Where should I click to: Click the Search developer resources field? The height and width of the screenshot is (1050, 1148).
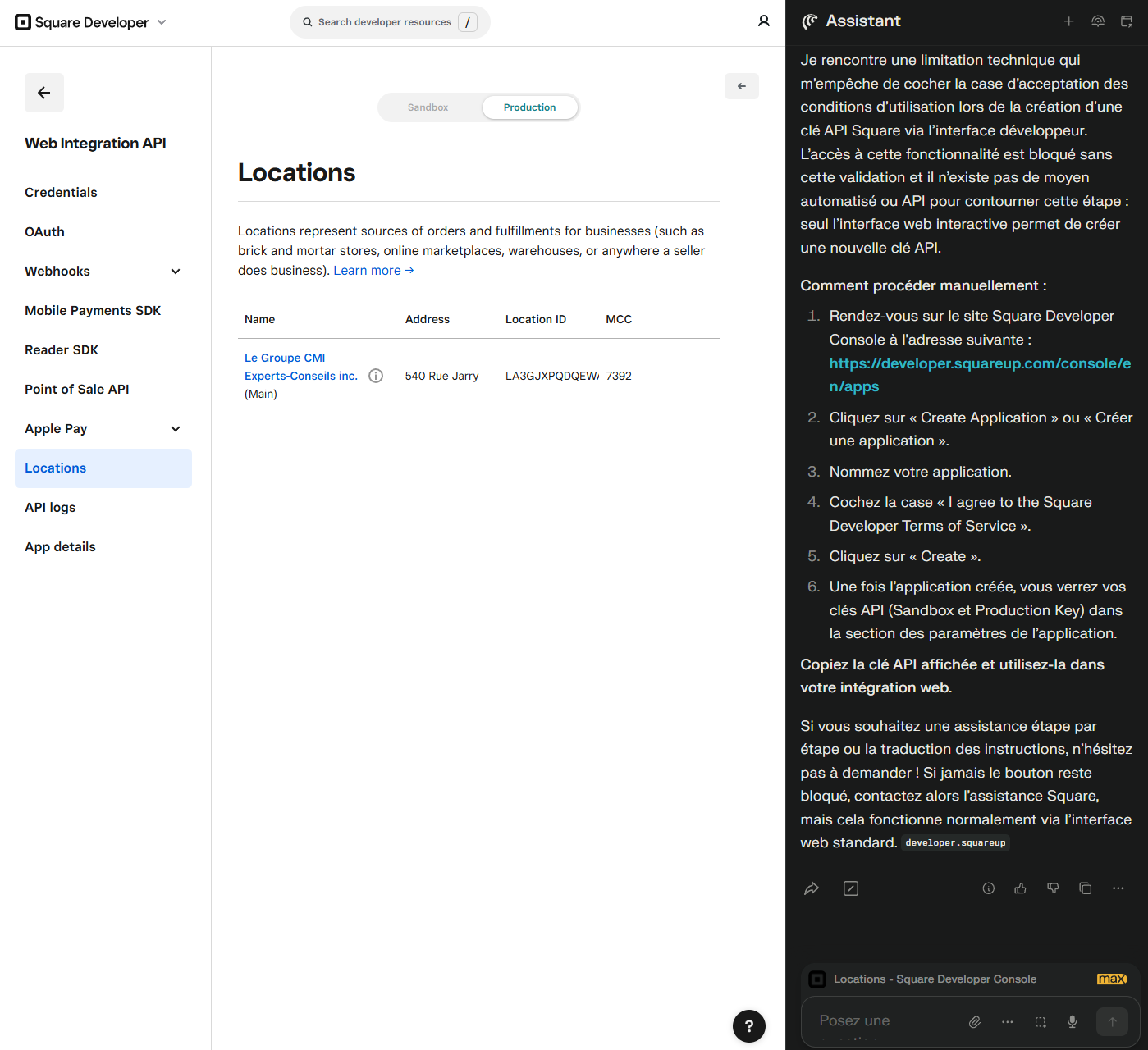pos(384,22)
